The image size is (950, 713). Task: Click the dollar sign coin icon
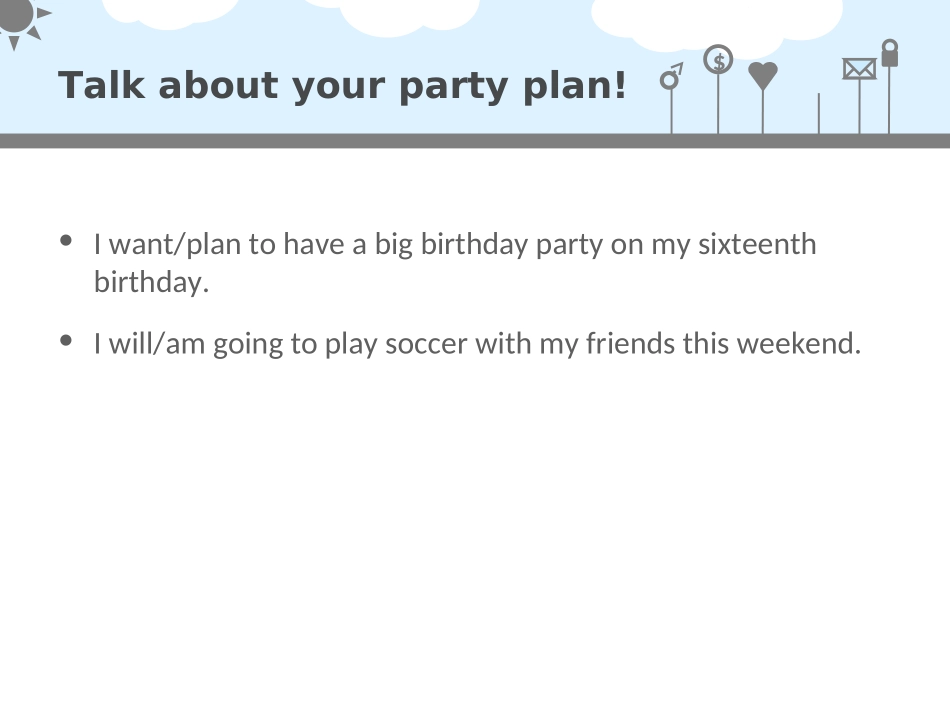718,60
